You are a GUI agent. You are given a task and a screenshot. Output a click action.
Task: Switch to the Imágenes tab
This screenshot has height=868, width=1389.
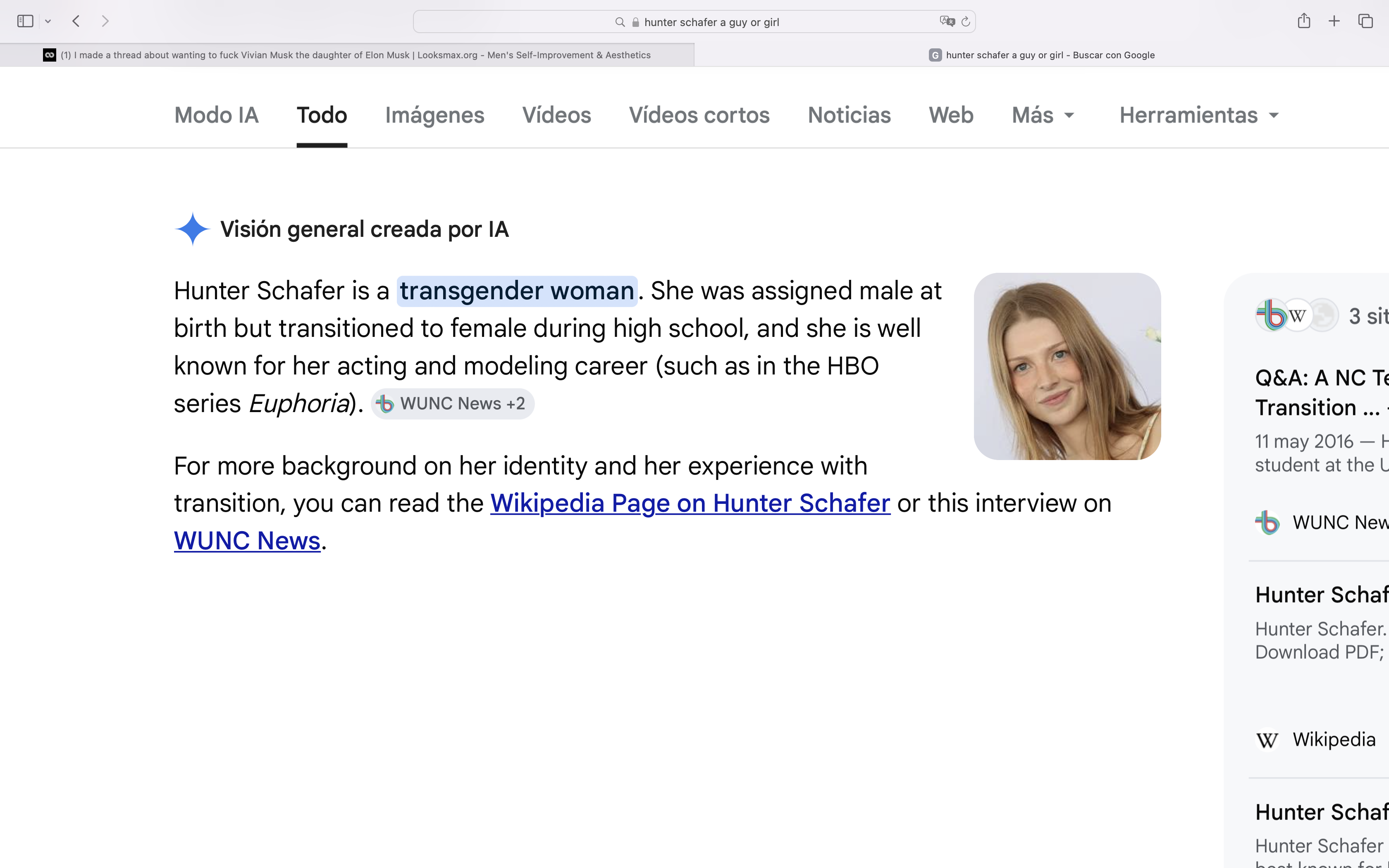[x=434, y=115]
